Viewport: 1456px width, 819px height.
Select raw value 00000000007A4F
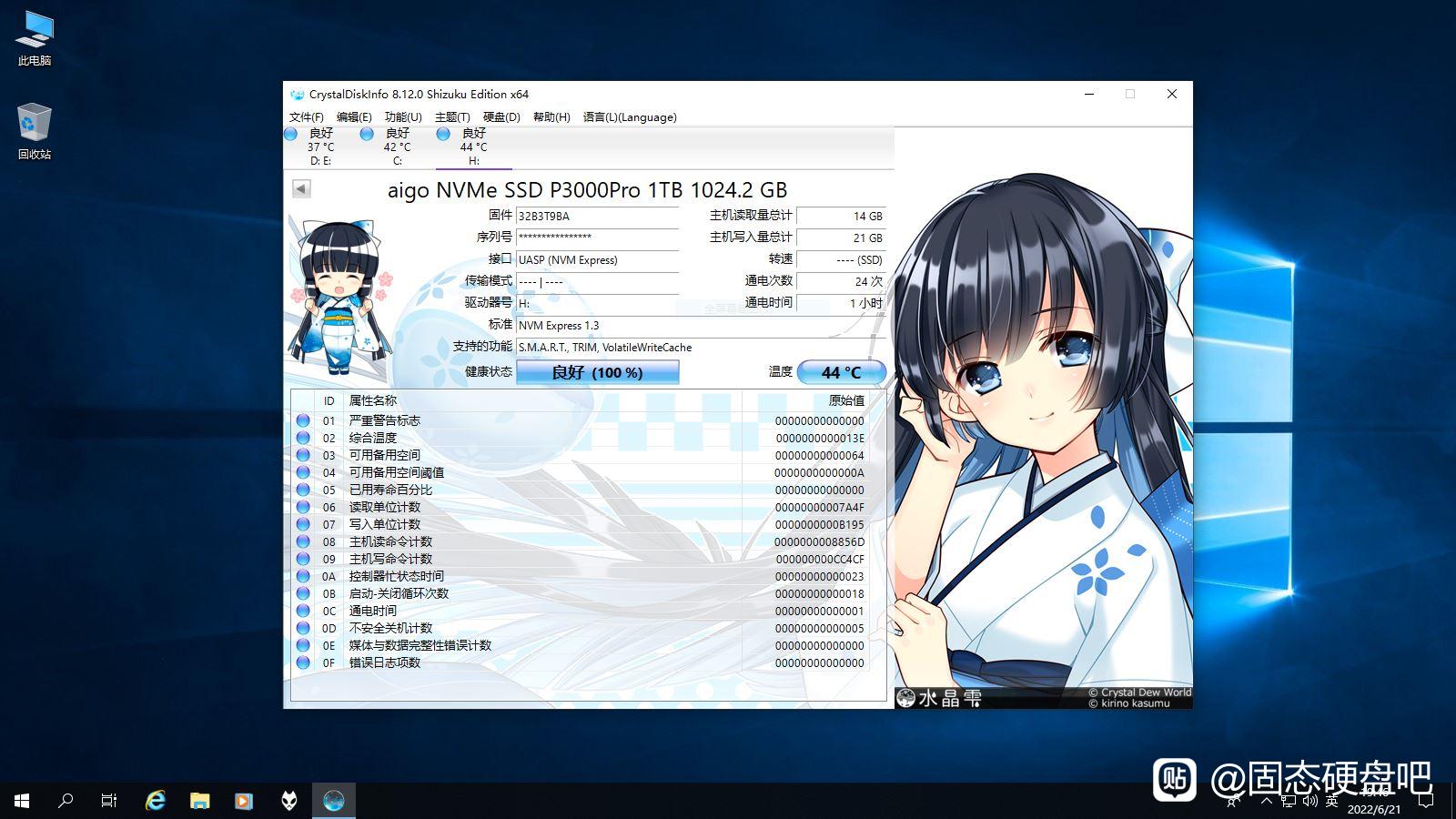pos(820,508)
